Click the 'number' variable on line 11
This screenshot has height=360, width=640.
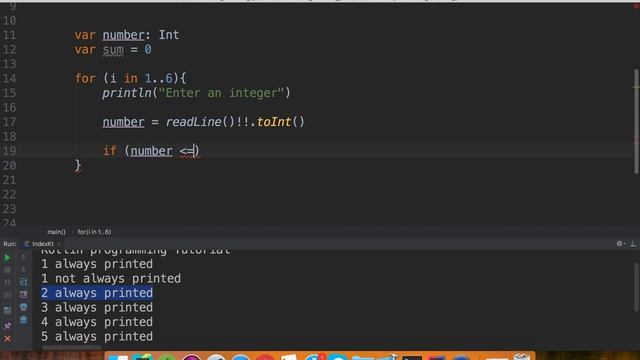[x=123, y=35]
